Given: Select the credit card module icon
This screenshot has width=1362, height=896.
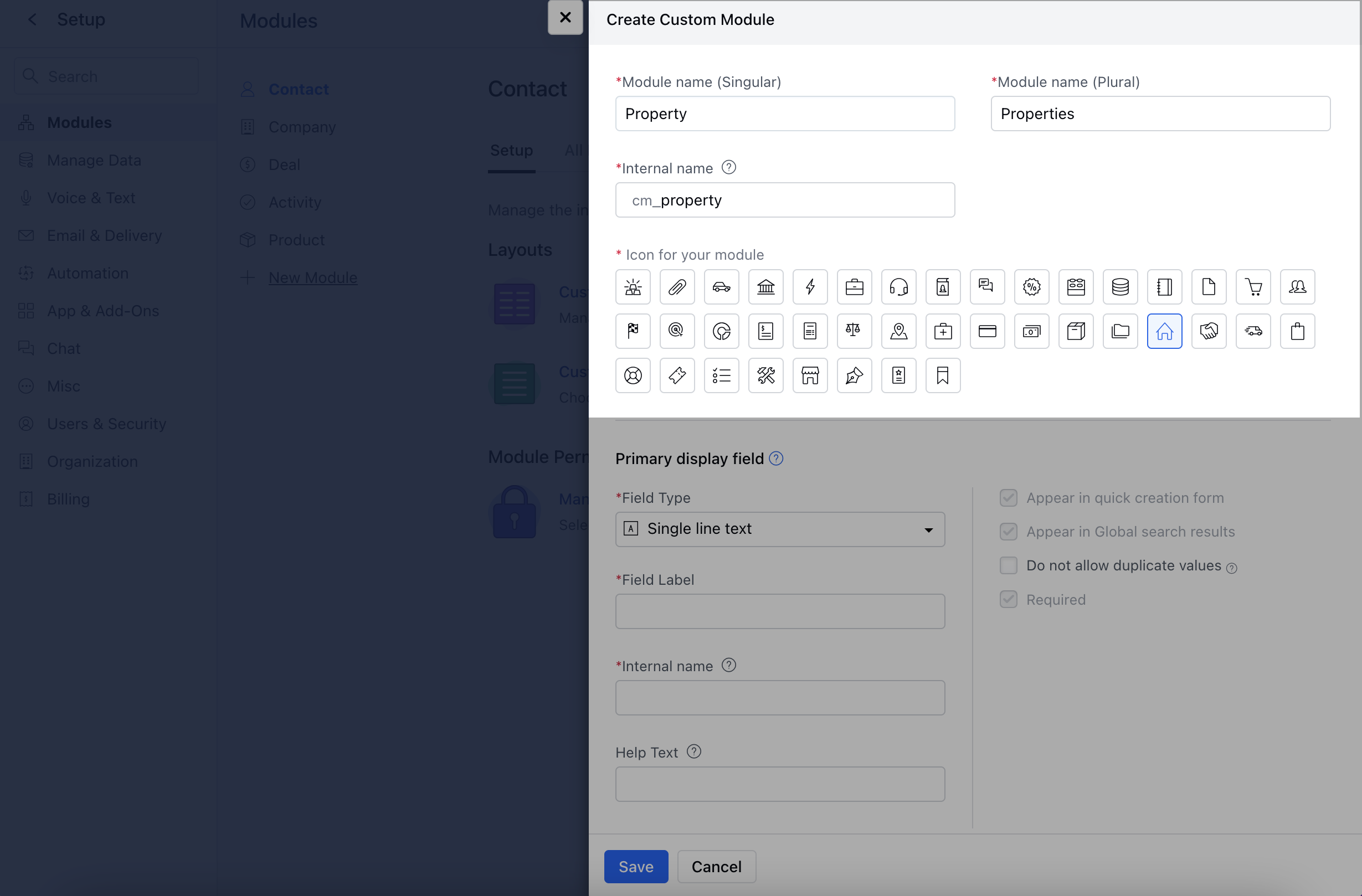Looking at the screenshot, I should [987, 331].
